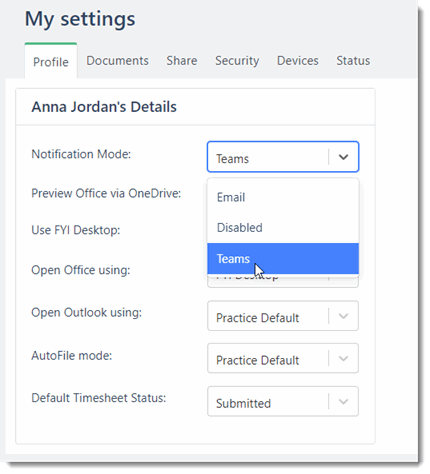Screen dimensions: 430x474
Task: Collapse Notification Mode dropdown chevron
Action: (x=343, y=157)
